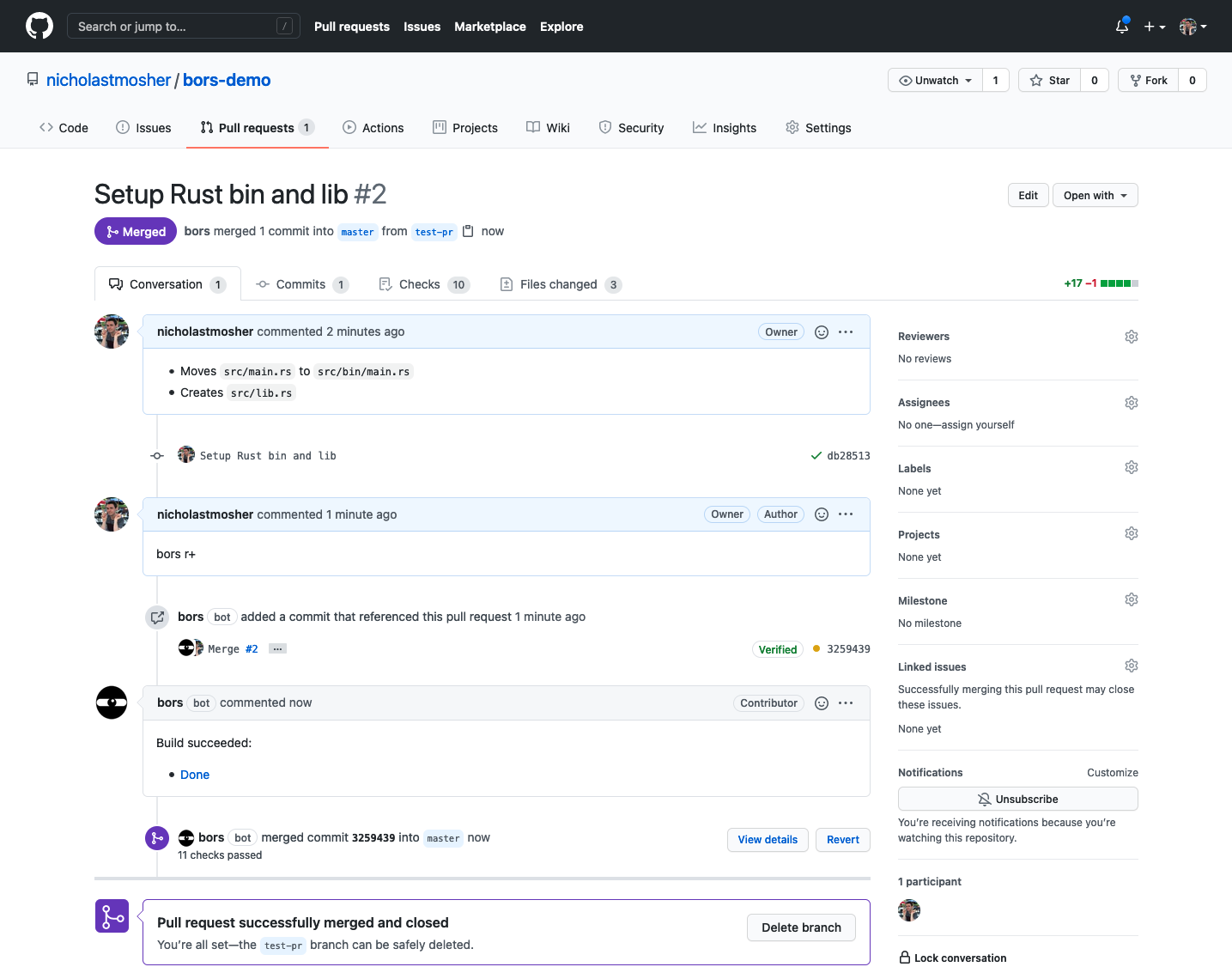Open the Open with dropdown
1232x973 pixels.
[x=1095, y=195]
